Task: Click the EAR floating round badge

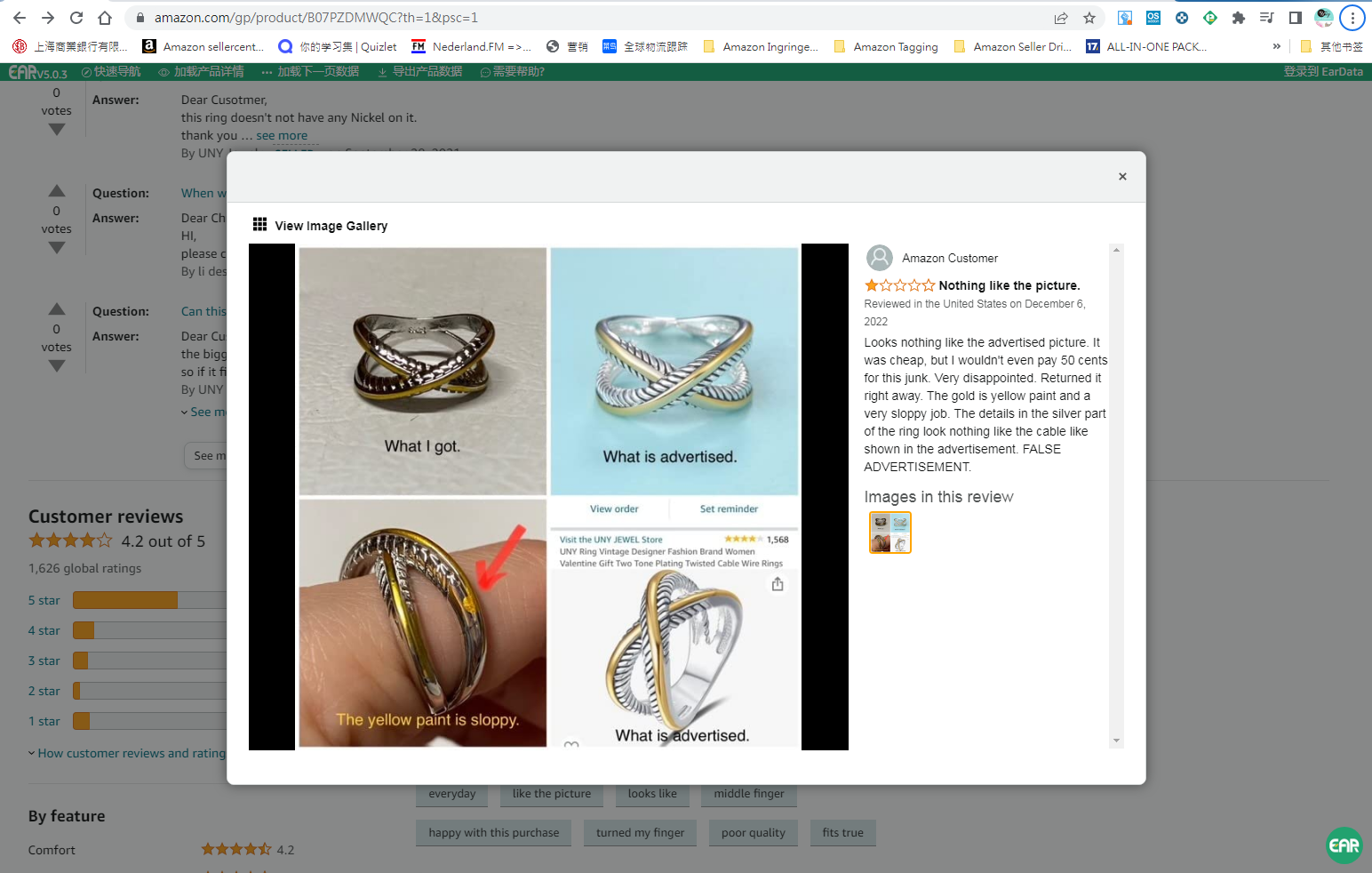Action: coord(1344,845)
